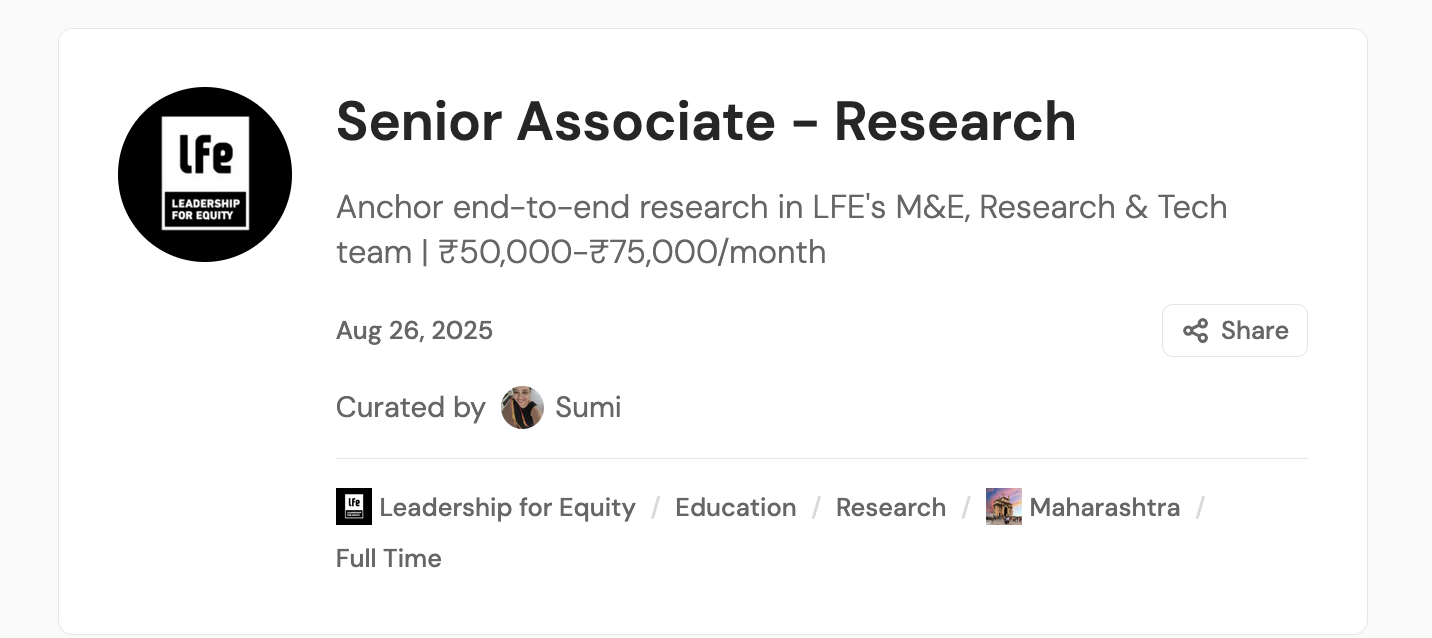The height and width of the screenshot is (638, 1432).
Task: Click the Maharashtra landmark thumbnail image
Action: point(1003,507)
